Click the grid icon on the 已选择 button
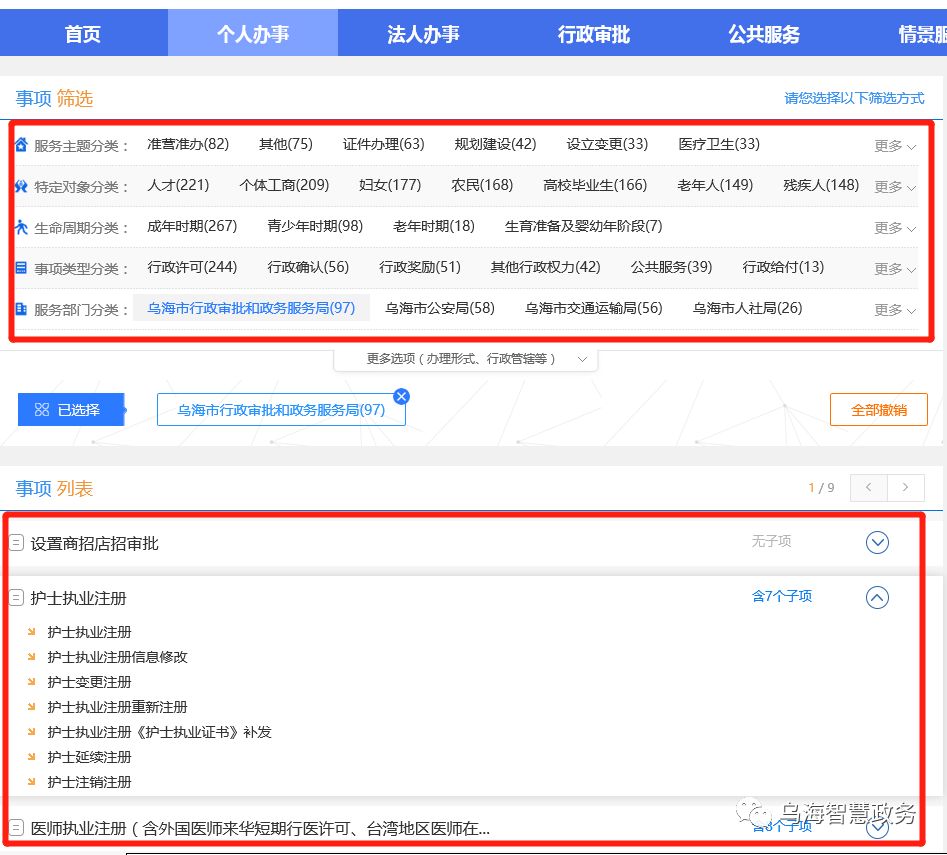 point(40,409)
